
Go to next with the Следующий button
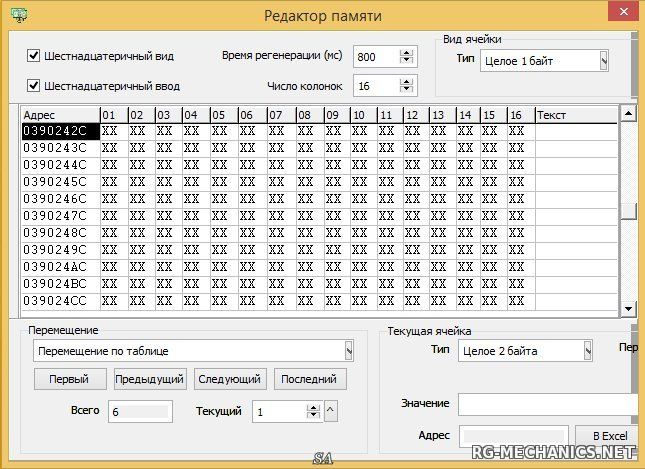pos(229,379)
